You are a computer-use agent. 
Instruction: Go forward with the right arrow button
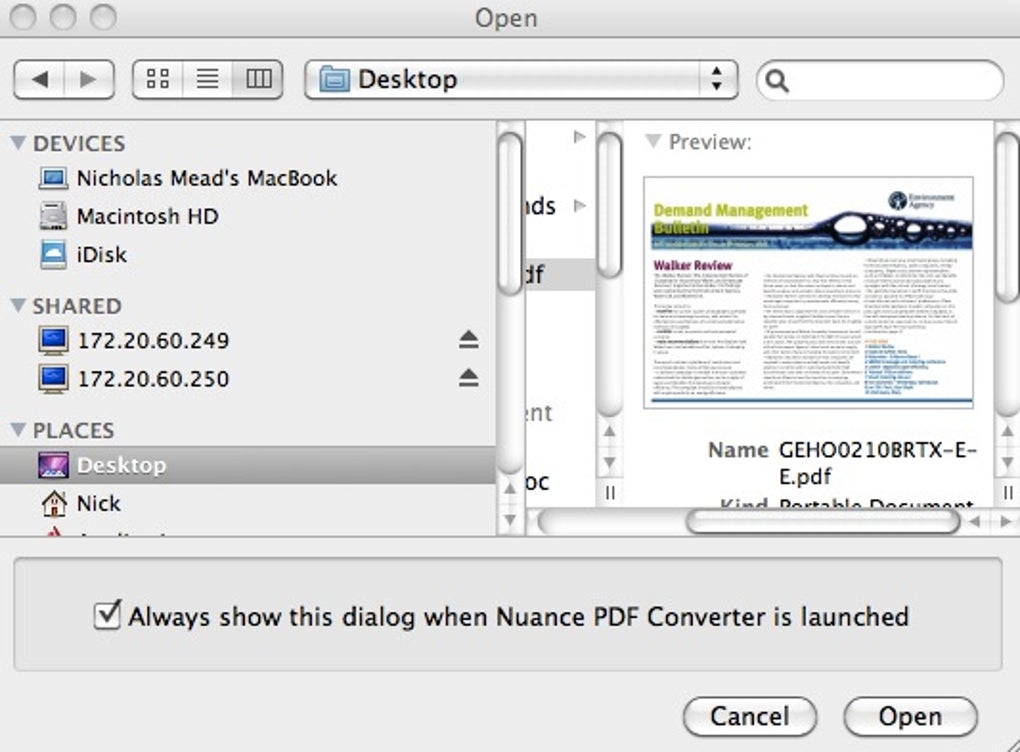[x=89, y=79]
